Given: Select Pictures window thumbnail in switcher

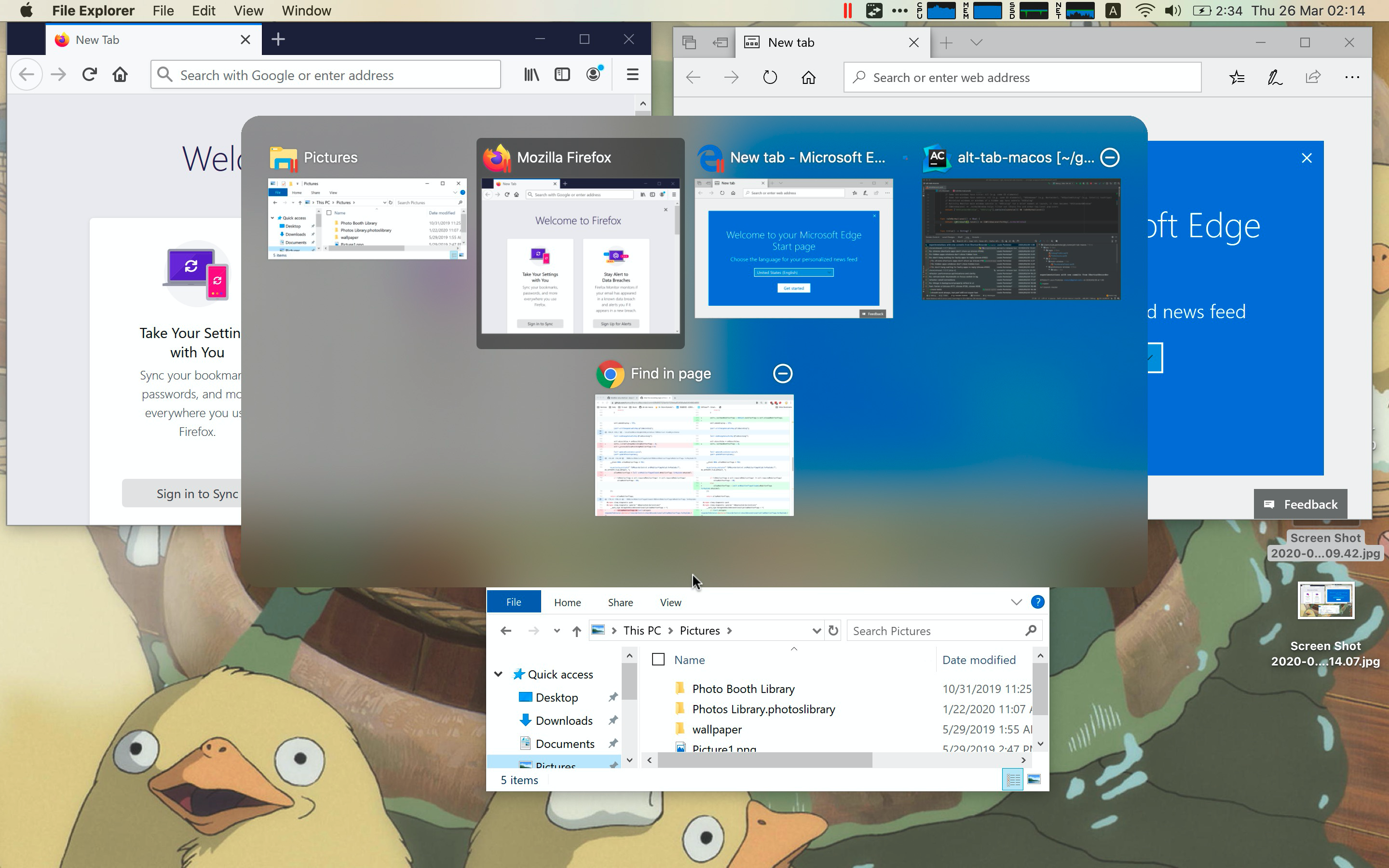Looking at the screenshot, I should (368, 219).
